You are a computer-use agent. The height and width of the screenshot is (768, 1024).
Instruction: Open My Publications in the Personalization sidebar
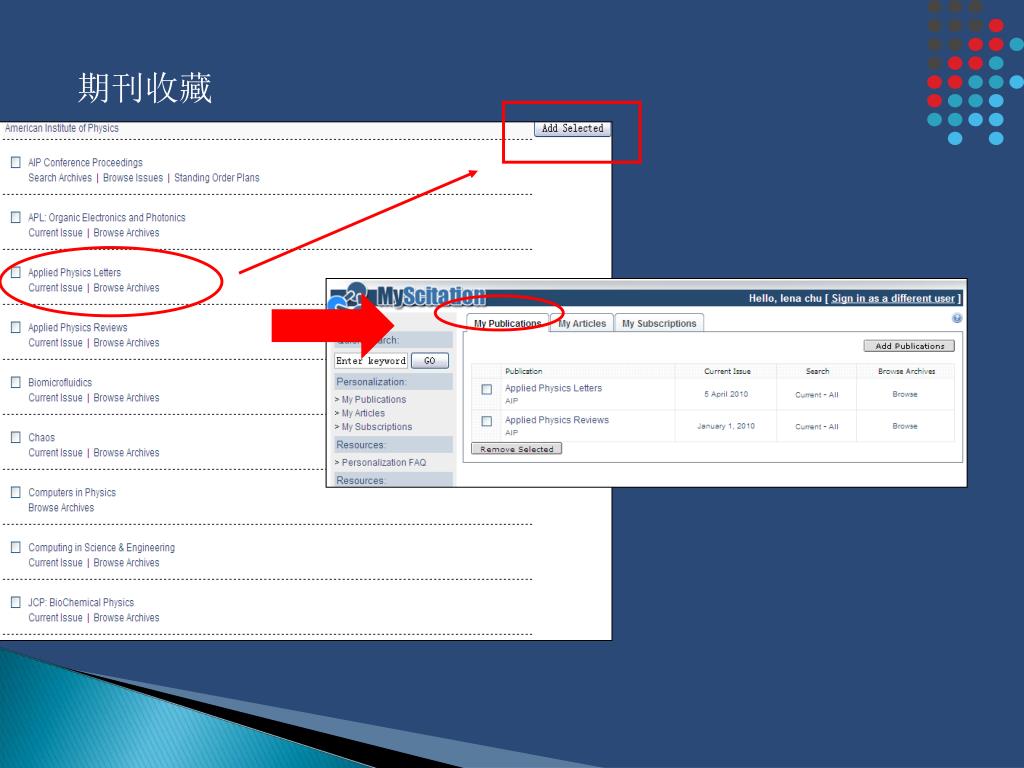tap(374, 400)
